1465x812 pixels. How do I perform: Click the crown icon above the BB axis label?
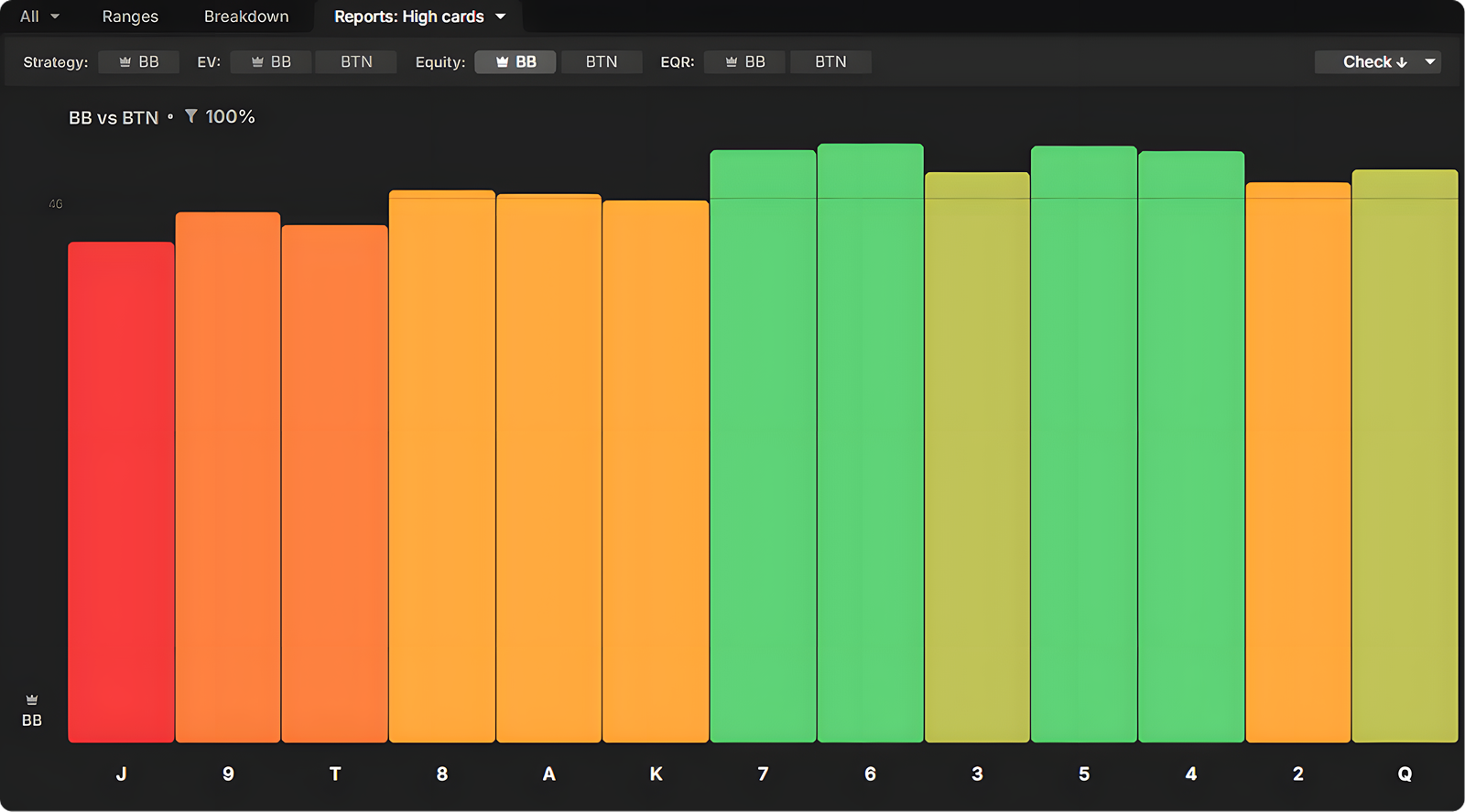[32, 700]
